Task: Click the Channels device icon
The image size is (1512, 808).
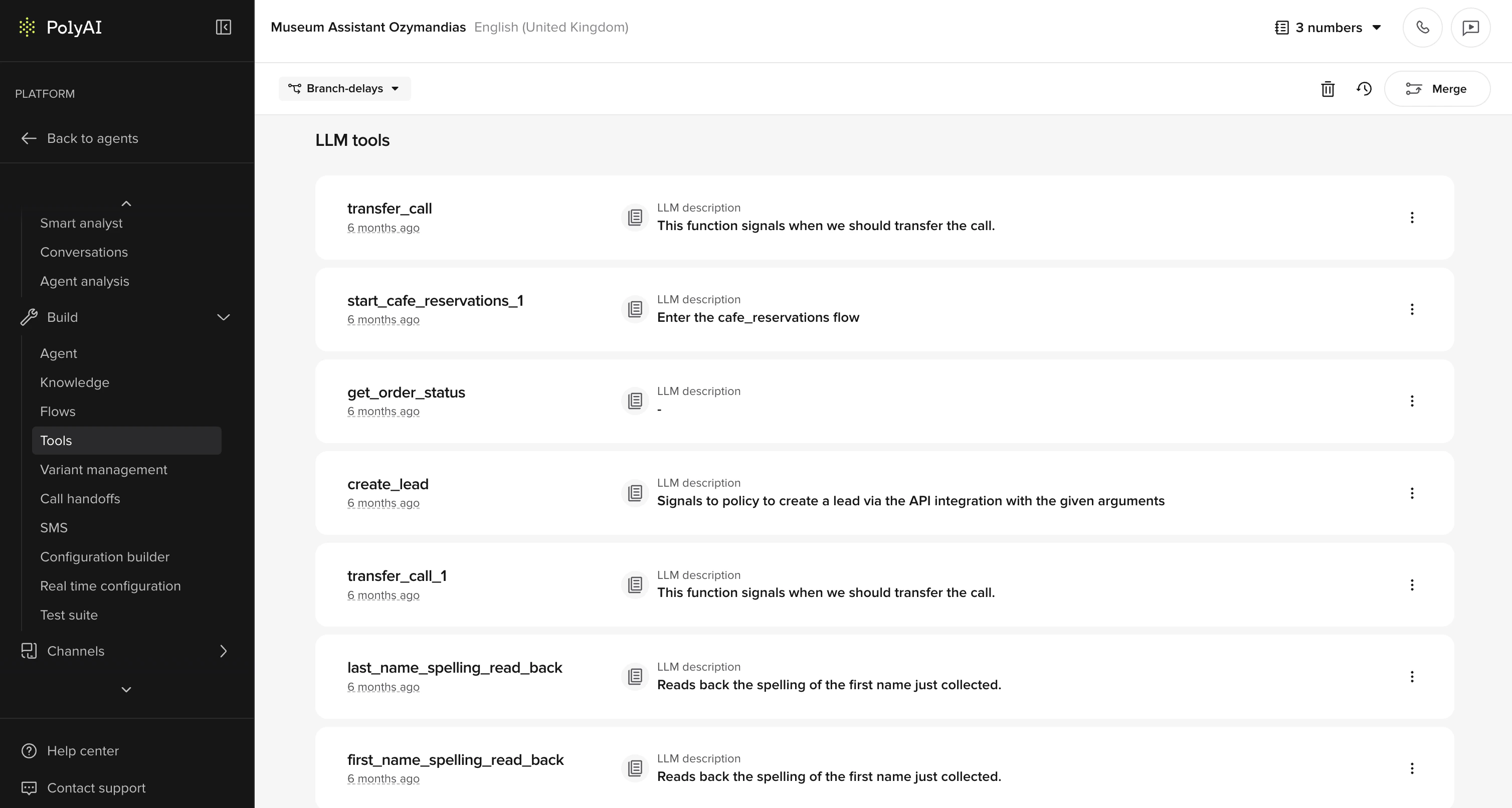Action: (30, 651)
